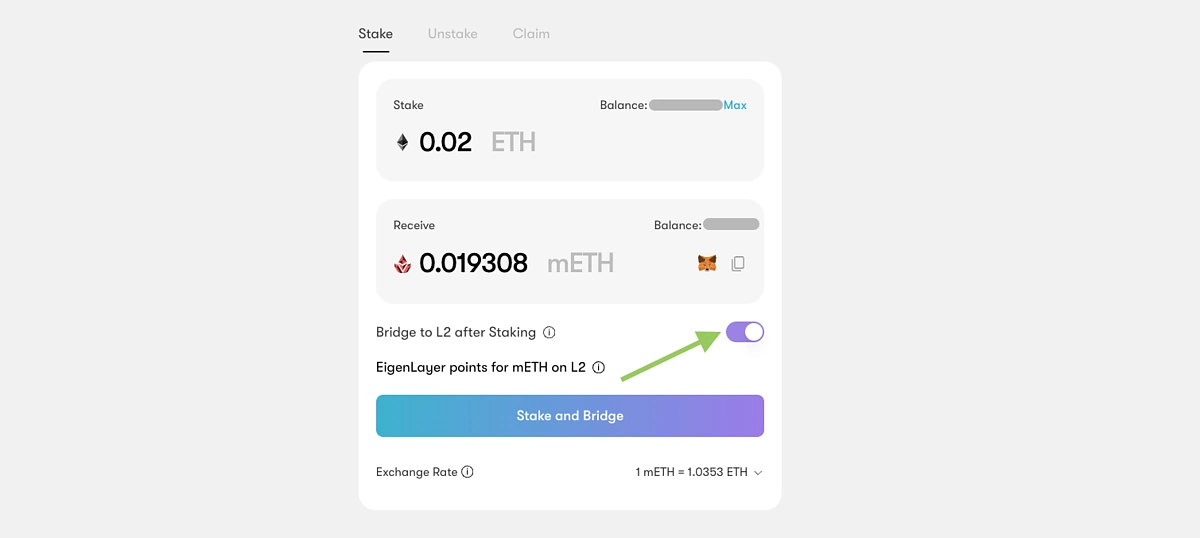Screen dimensions: 1200x538
Task: Click the Stake and Bridge button
Action: 570,416
